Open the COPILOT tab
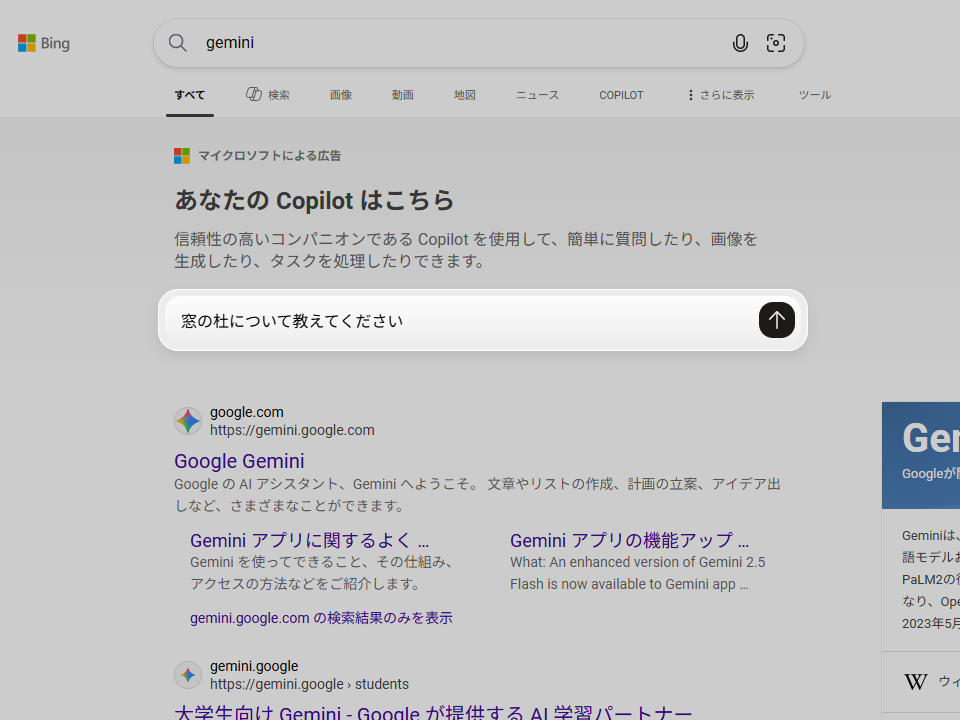 tap(621, 95)
